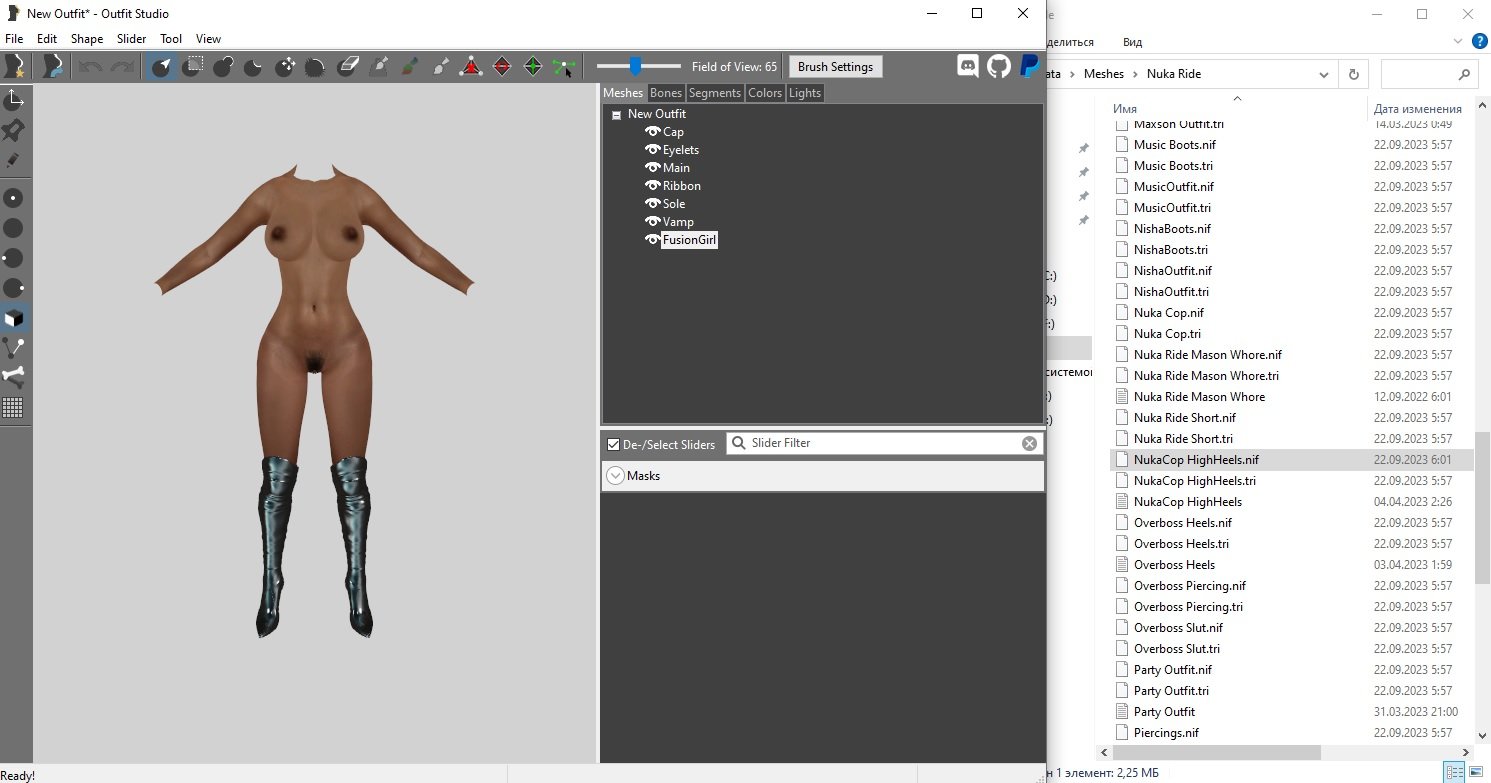Collapse the New Outfit tree node

[x=616, y=115]
